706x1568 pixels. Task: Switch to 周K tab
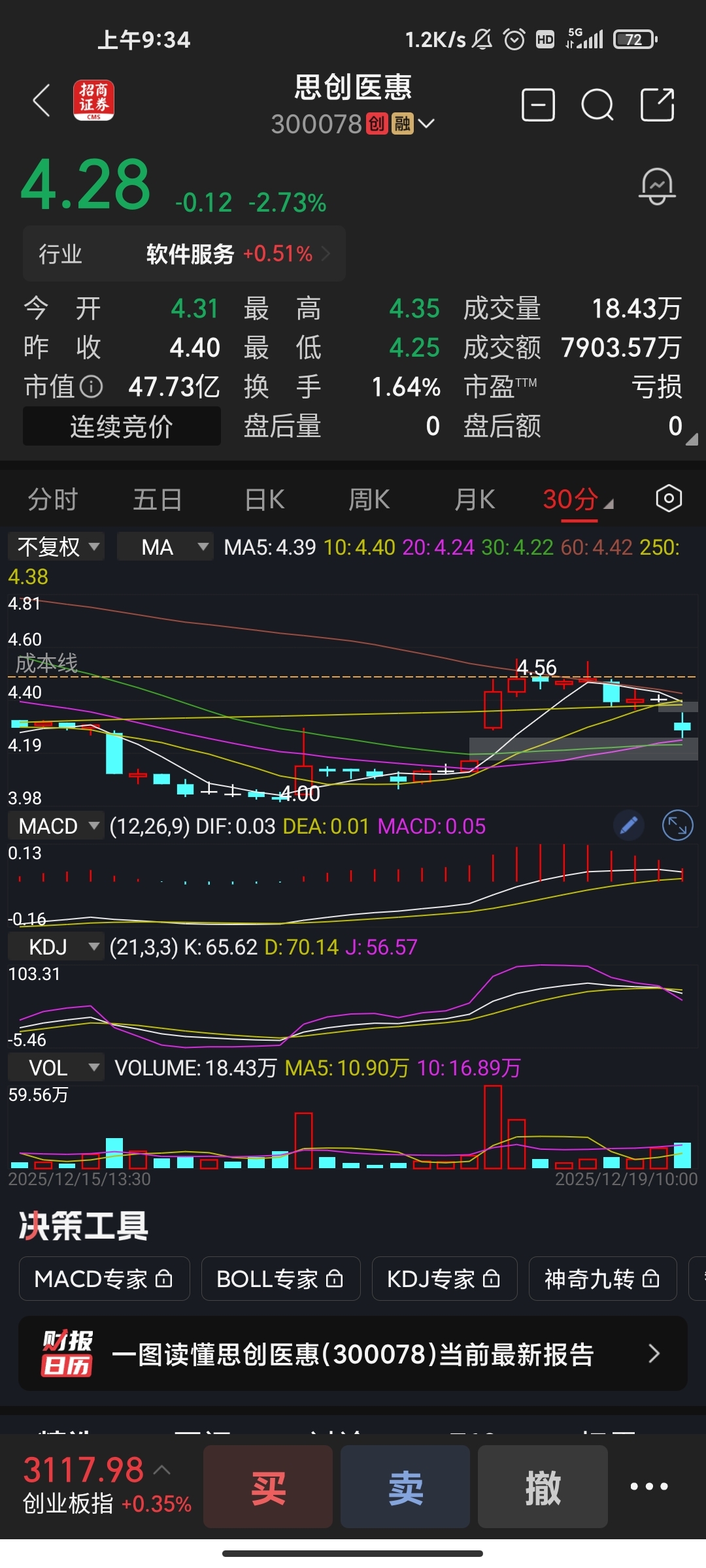pos(369,500)
